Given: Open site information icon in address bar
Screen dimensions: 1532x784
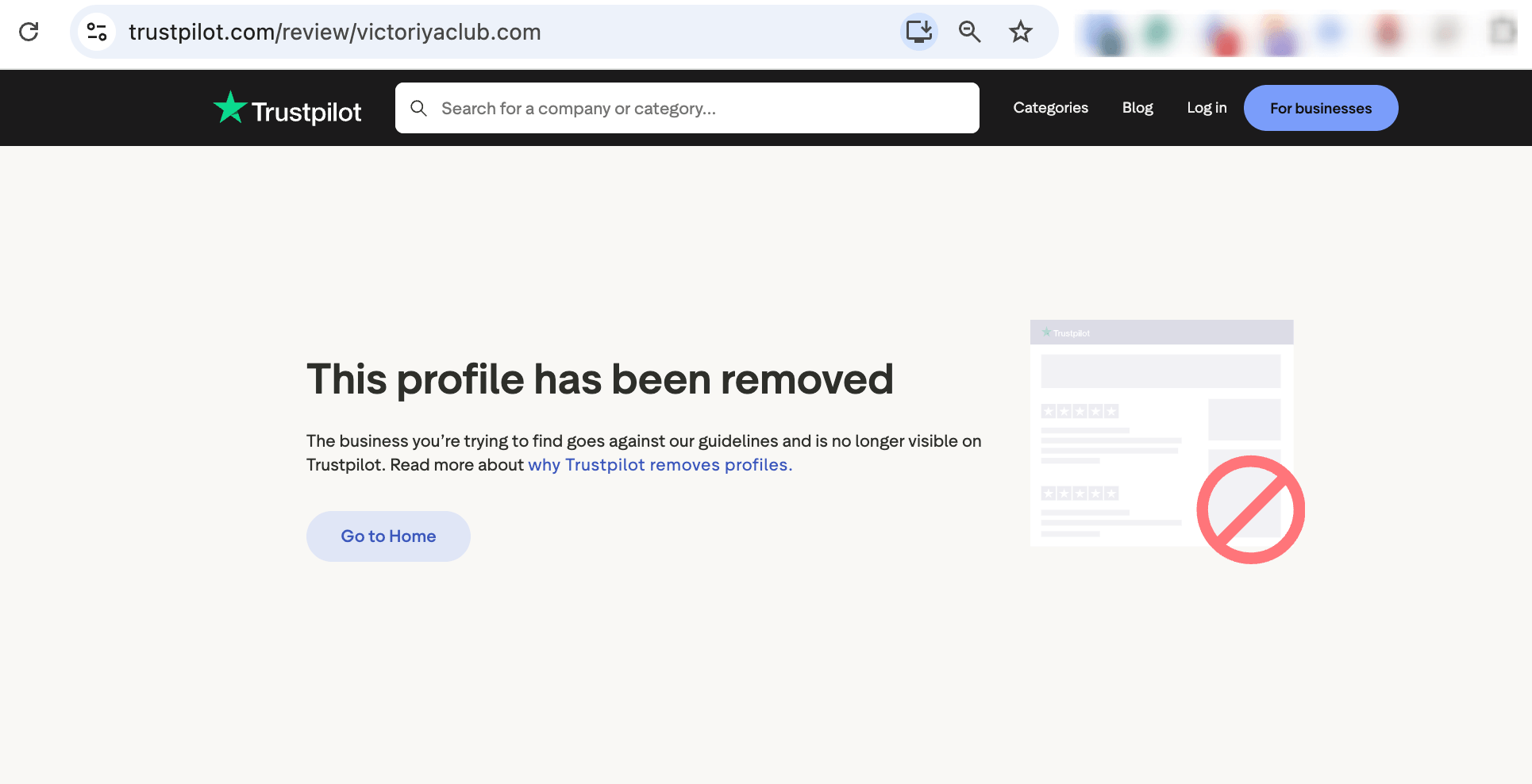Looking at the screenshot, I should tap(97, 32).
